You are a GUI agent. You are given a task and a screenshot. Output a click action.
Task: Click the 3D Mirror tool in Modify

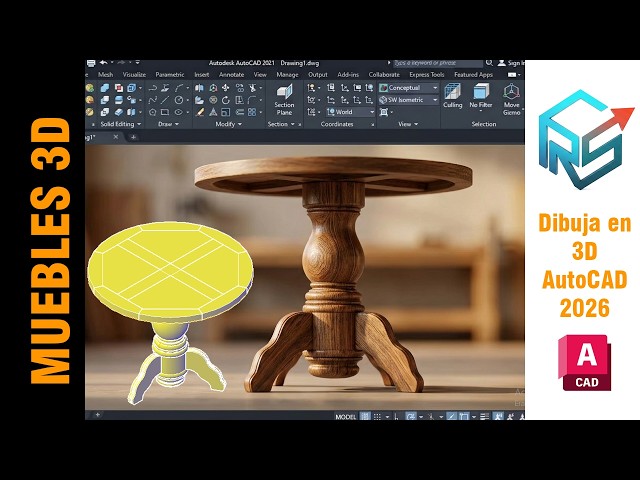click(x=199, y=88)
